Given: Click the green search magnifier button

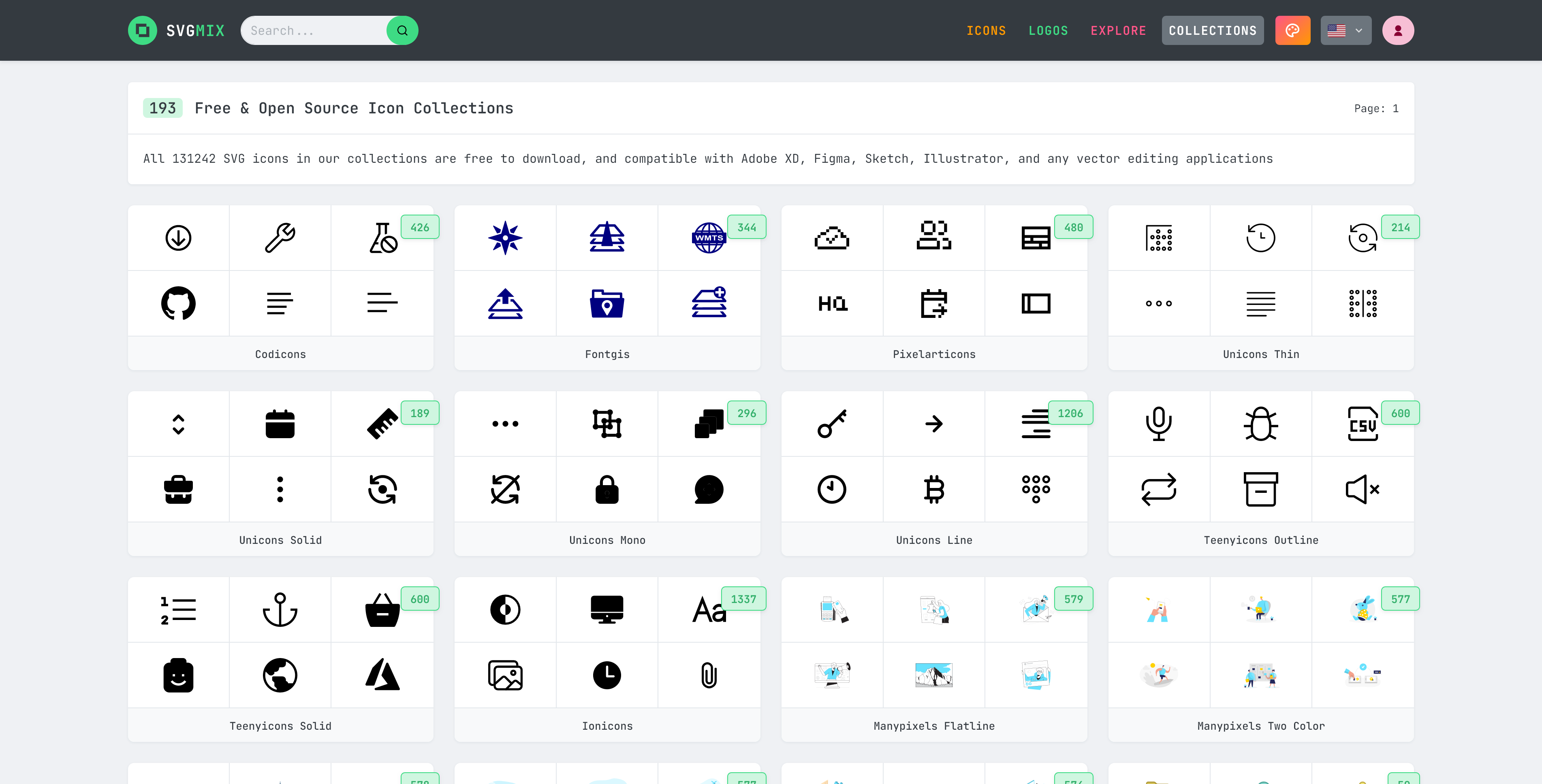Looking at the screenshot, I should tap(402, 30).
